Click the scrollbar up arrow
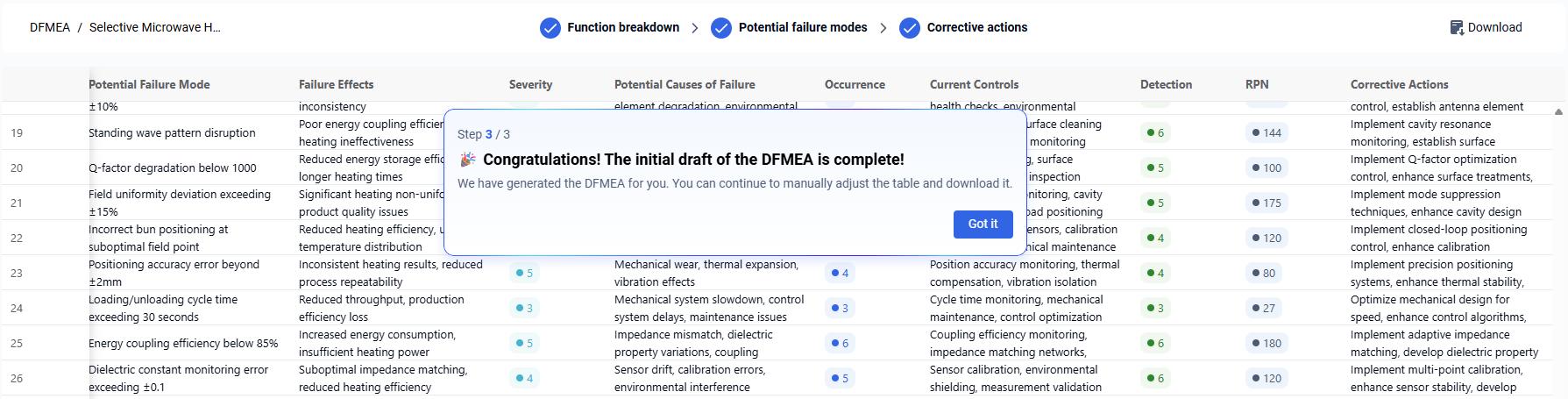This screenshot has height=399, width=1568. coord(1558,112)
